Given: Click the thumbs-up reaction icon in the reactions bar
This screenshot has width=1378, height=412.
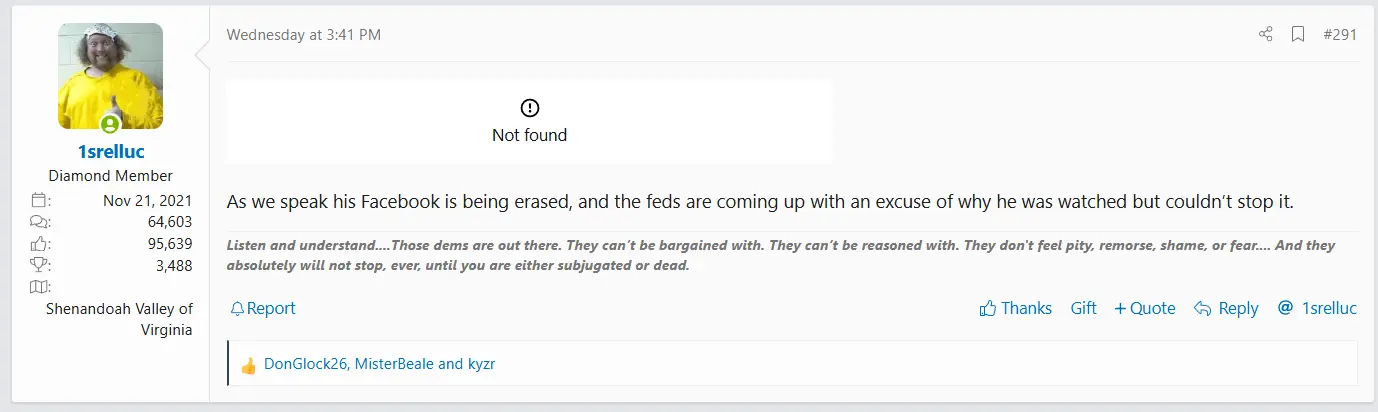Looking at the screenshot, I should pos(249,365).
